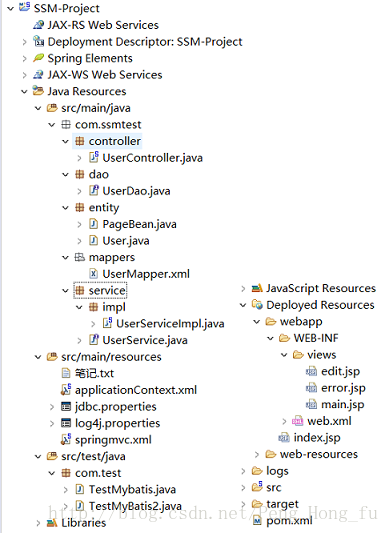Viewport: 389px width, 533px height.
Task: Click the Spring Elements leaf icon
Action: pos(38,58)
